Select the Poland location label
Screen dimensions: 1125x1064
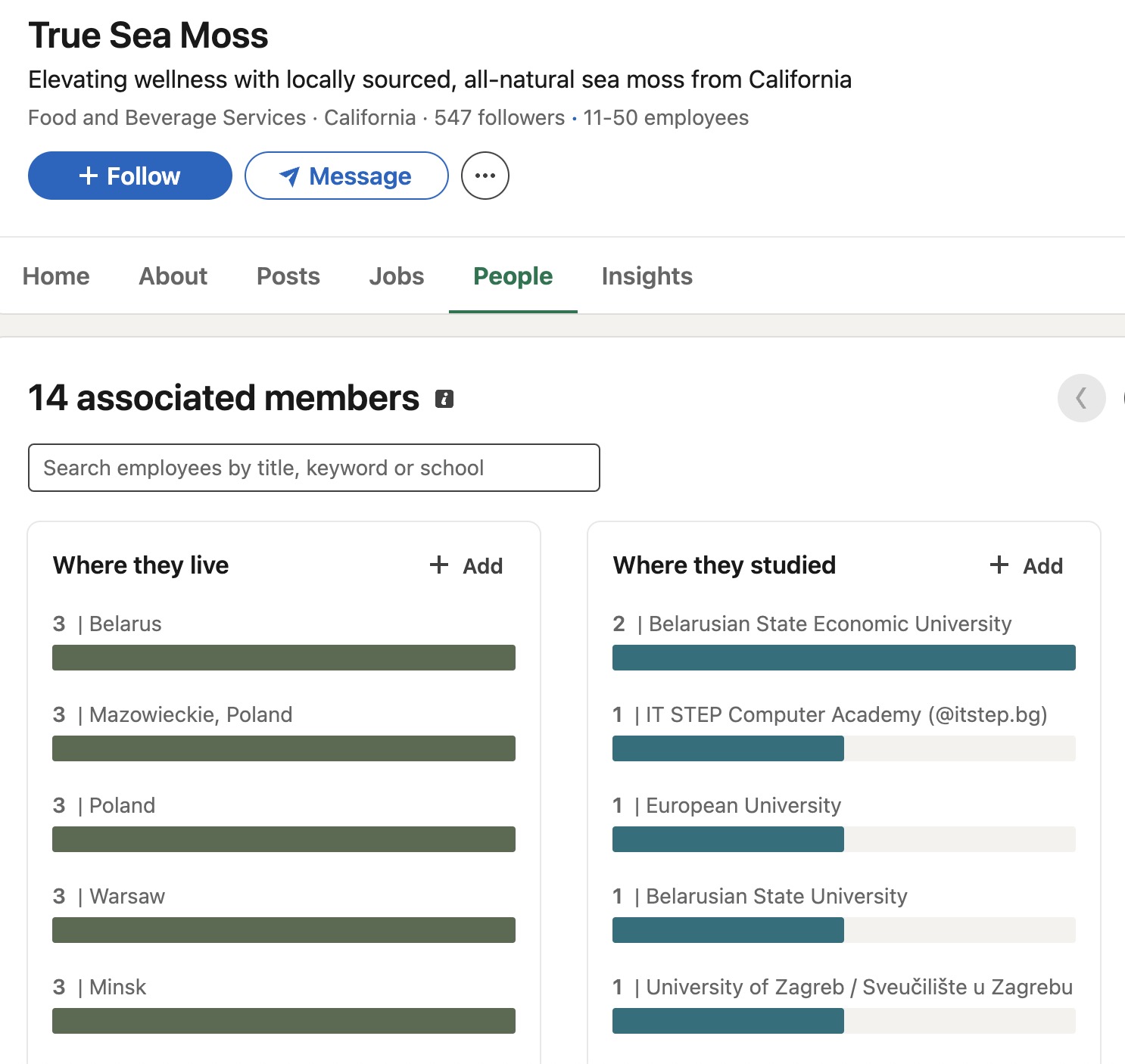122,805
